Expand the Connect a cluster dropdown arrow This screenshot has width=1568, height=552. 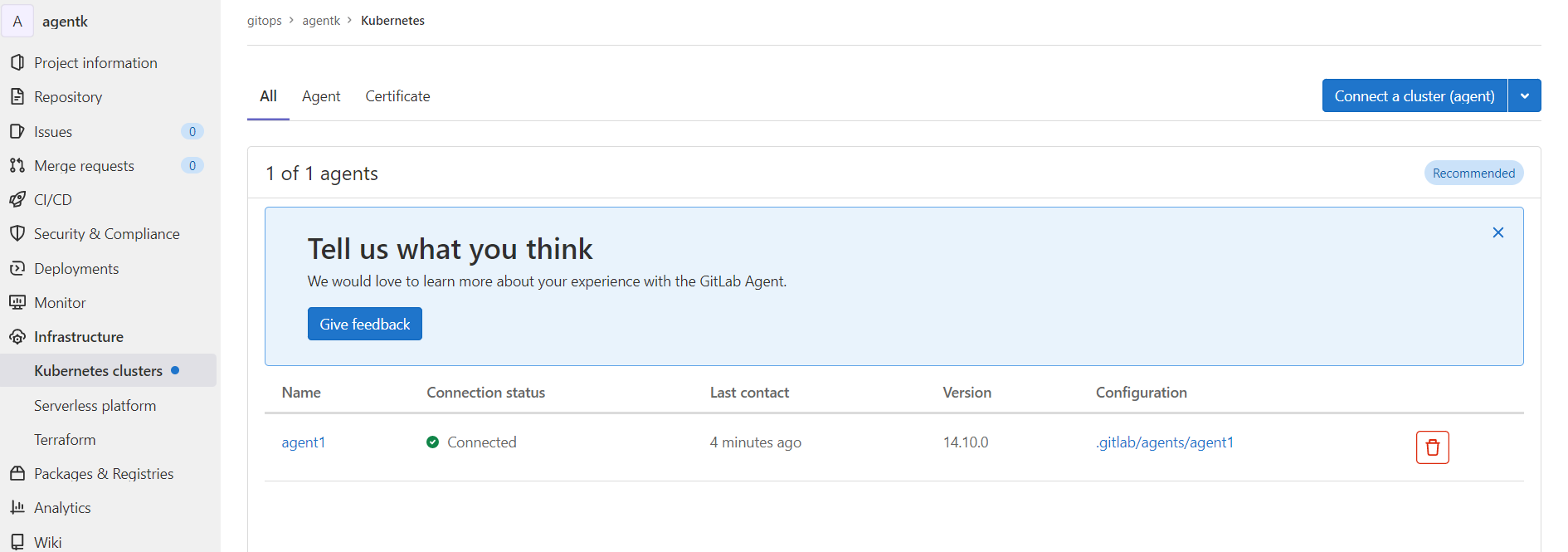pyautogui.click(x=1525, y=95)
